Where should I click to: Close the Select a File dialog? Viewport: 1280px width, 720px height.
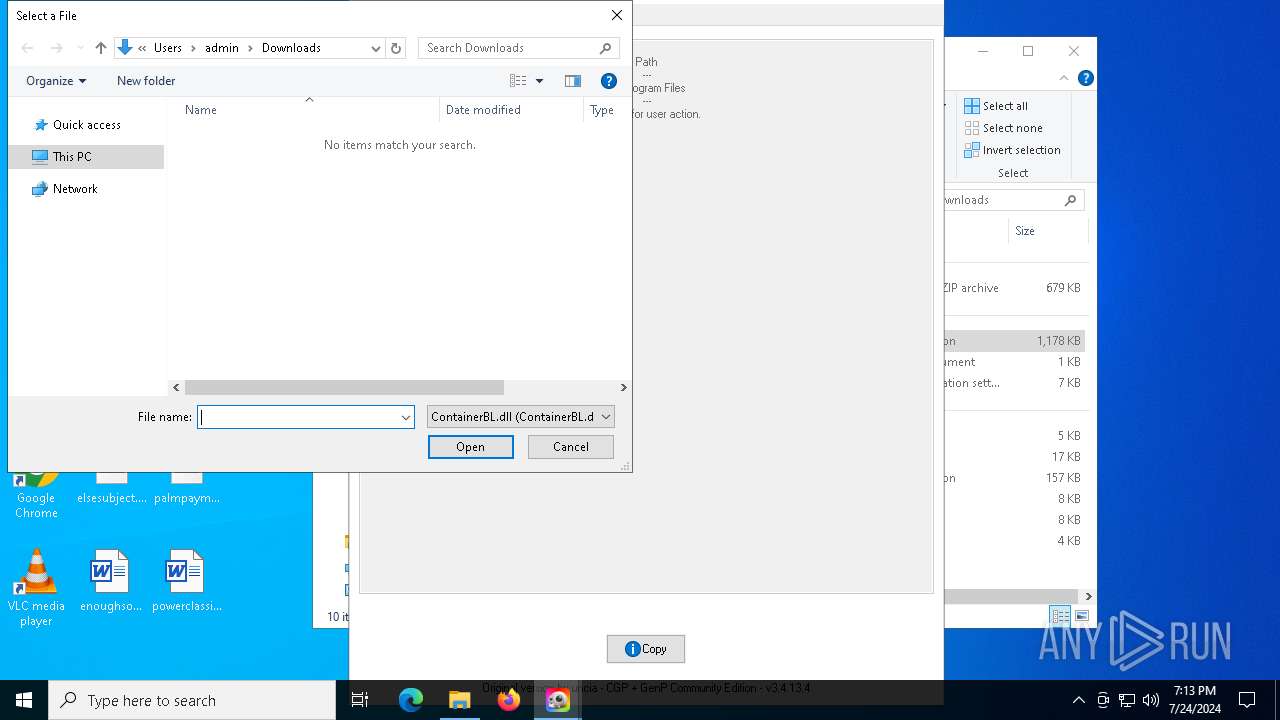[x=617, y=15]
